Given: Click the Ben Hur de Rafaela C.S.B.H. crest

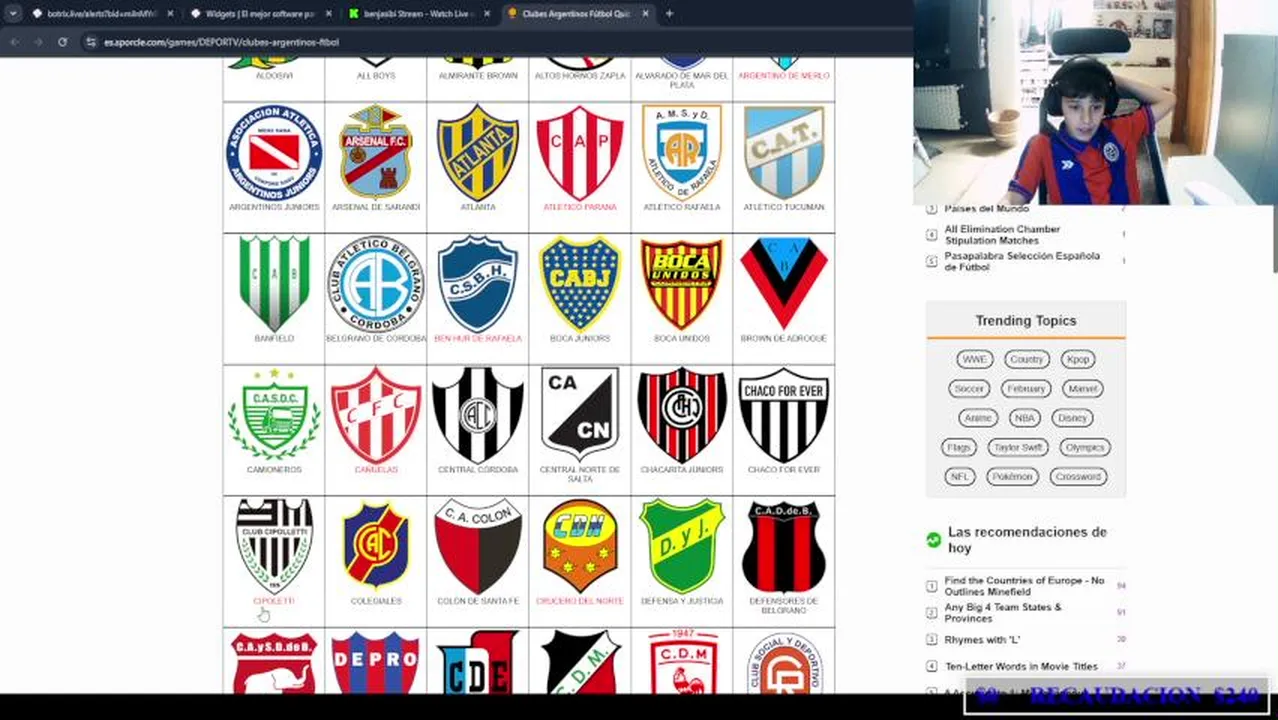Looking at the screenshot, I should point(478,284).
